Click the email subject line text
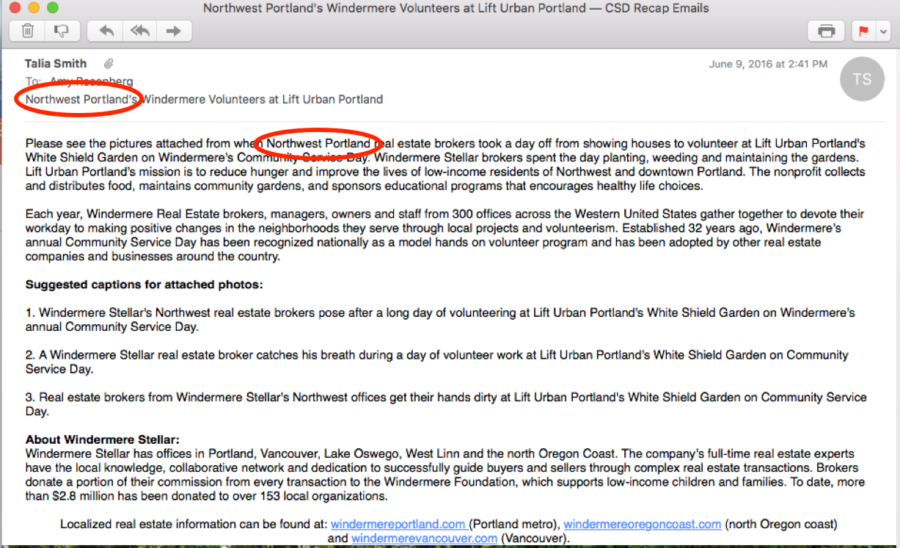900x548 pixels. point(204,99)
